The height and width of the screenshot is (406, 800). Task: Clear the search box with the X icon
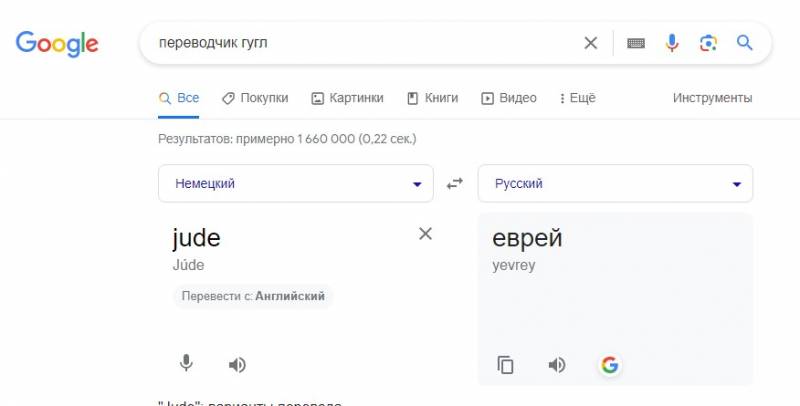[x=590, y=43]
